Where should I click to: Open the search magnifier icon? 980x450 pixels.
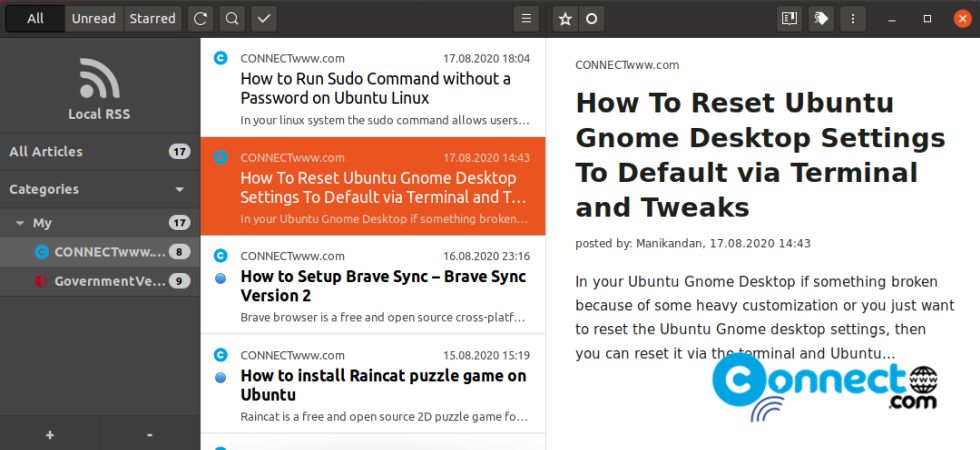pos(232,19)
